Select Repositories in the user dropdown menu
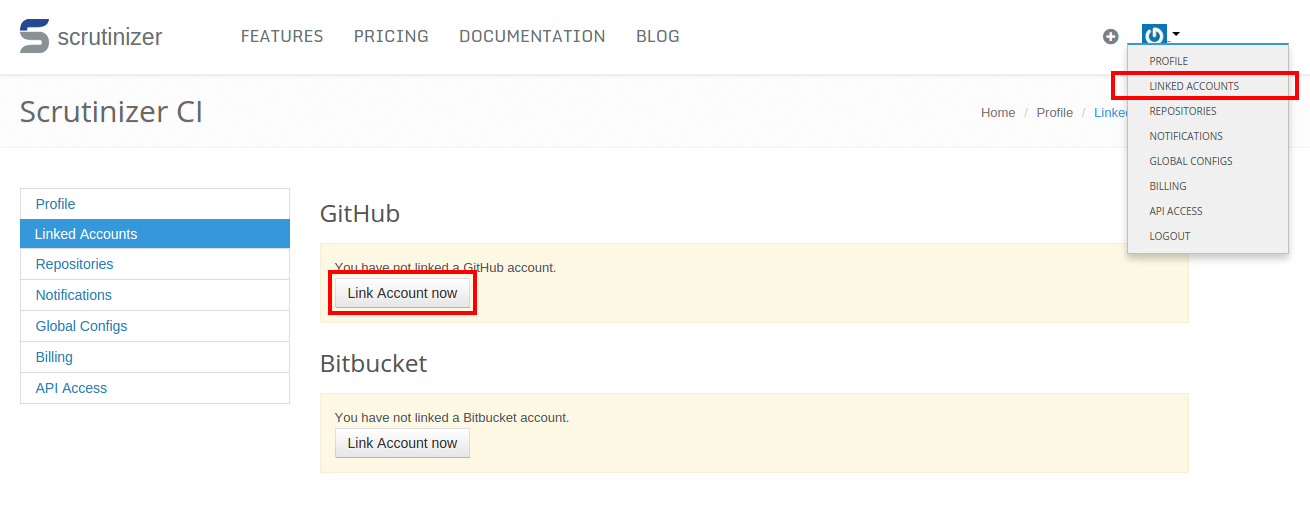The image size is (1310, 524). coord(1183,111)
